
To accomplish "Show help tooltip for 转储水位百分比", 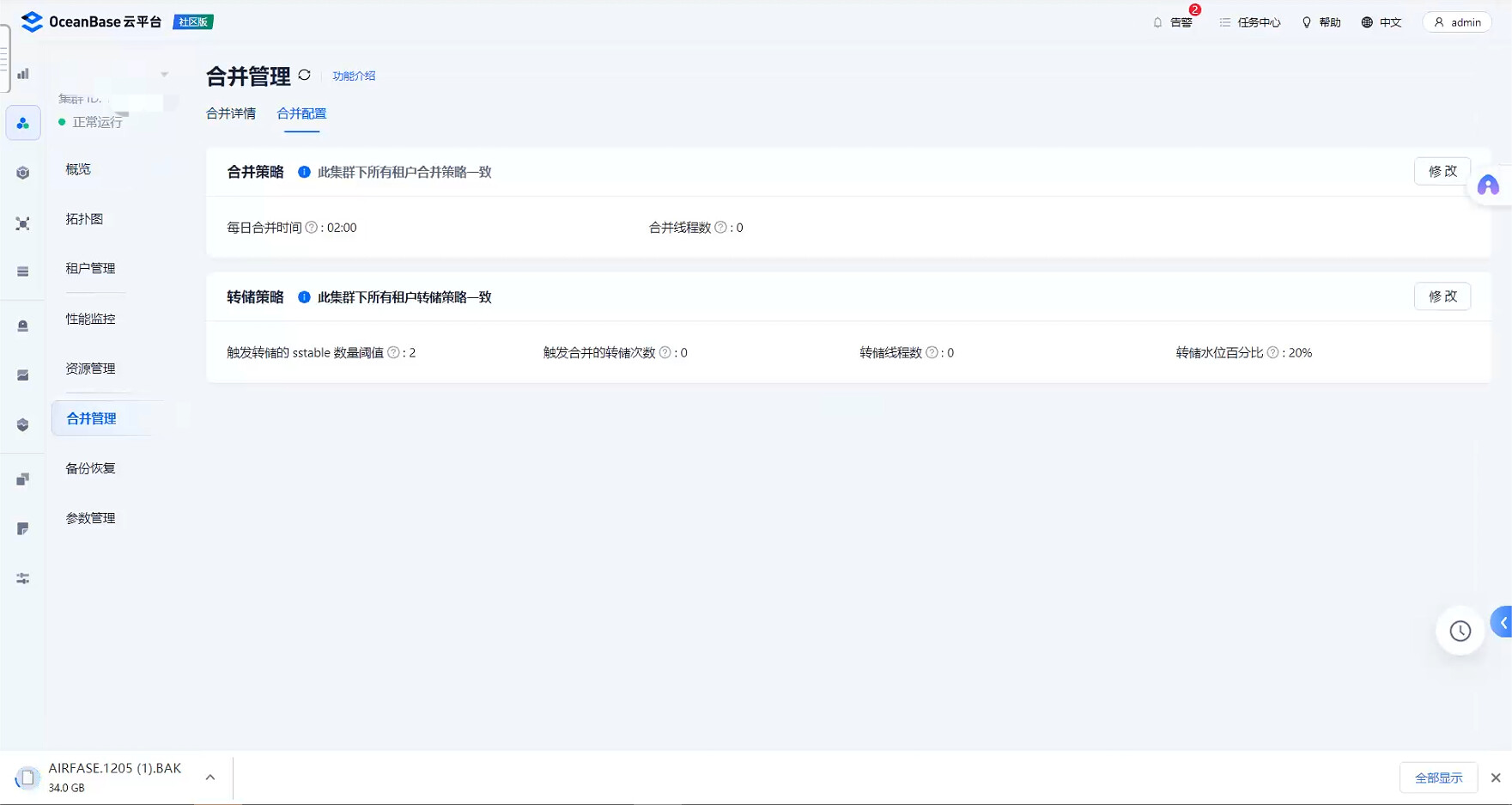I will (1272, 353).
